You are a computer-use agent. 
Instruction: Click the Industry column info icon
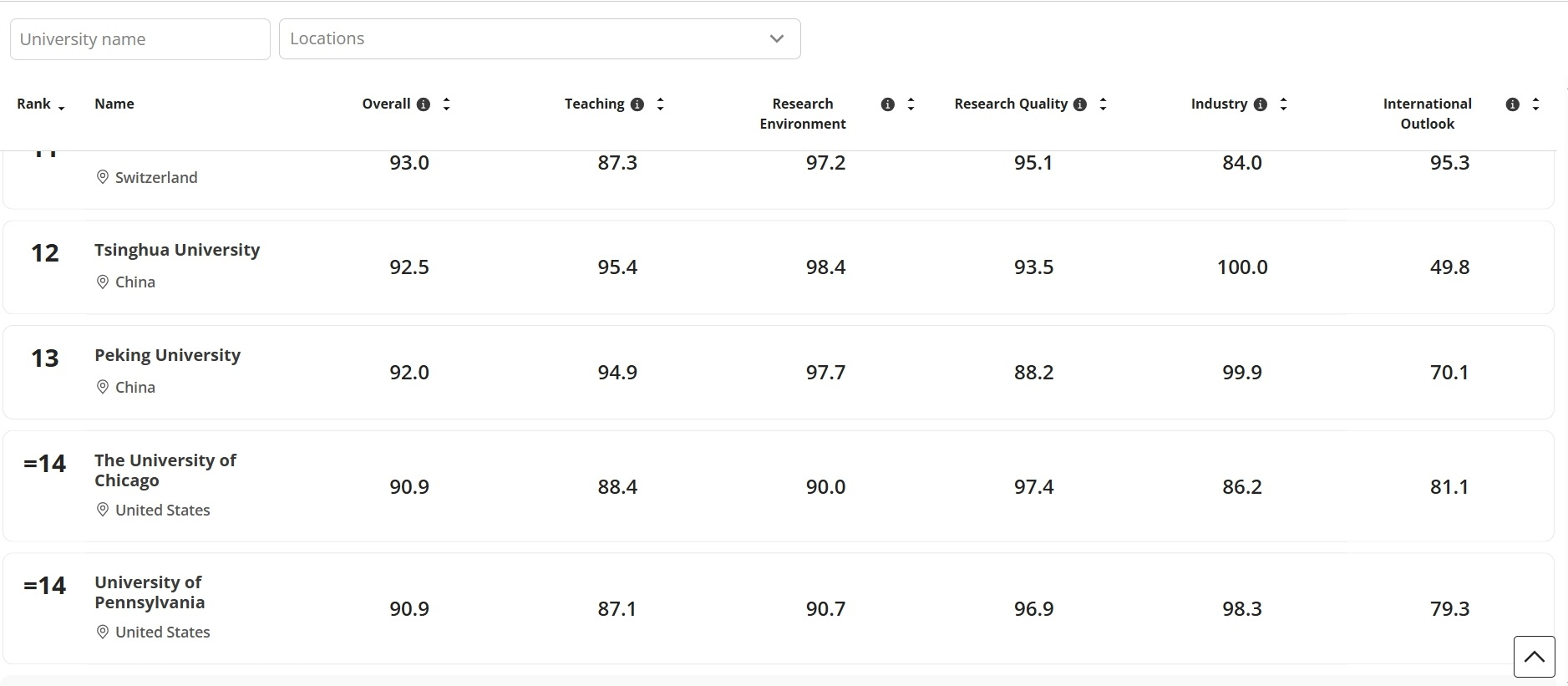[1261, 104]
